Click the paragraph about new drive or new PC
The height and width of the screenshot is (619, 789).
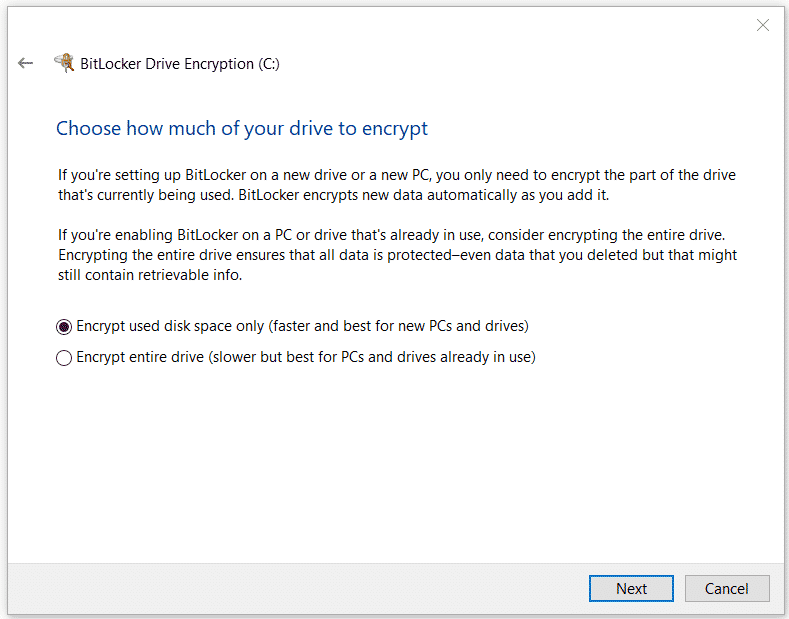397,185
